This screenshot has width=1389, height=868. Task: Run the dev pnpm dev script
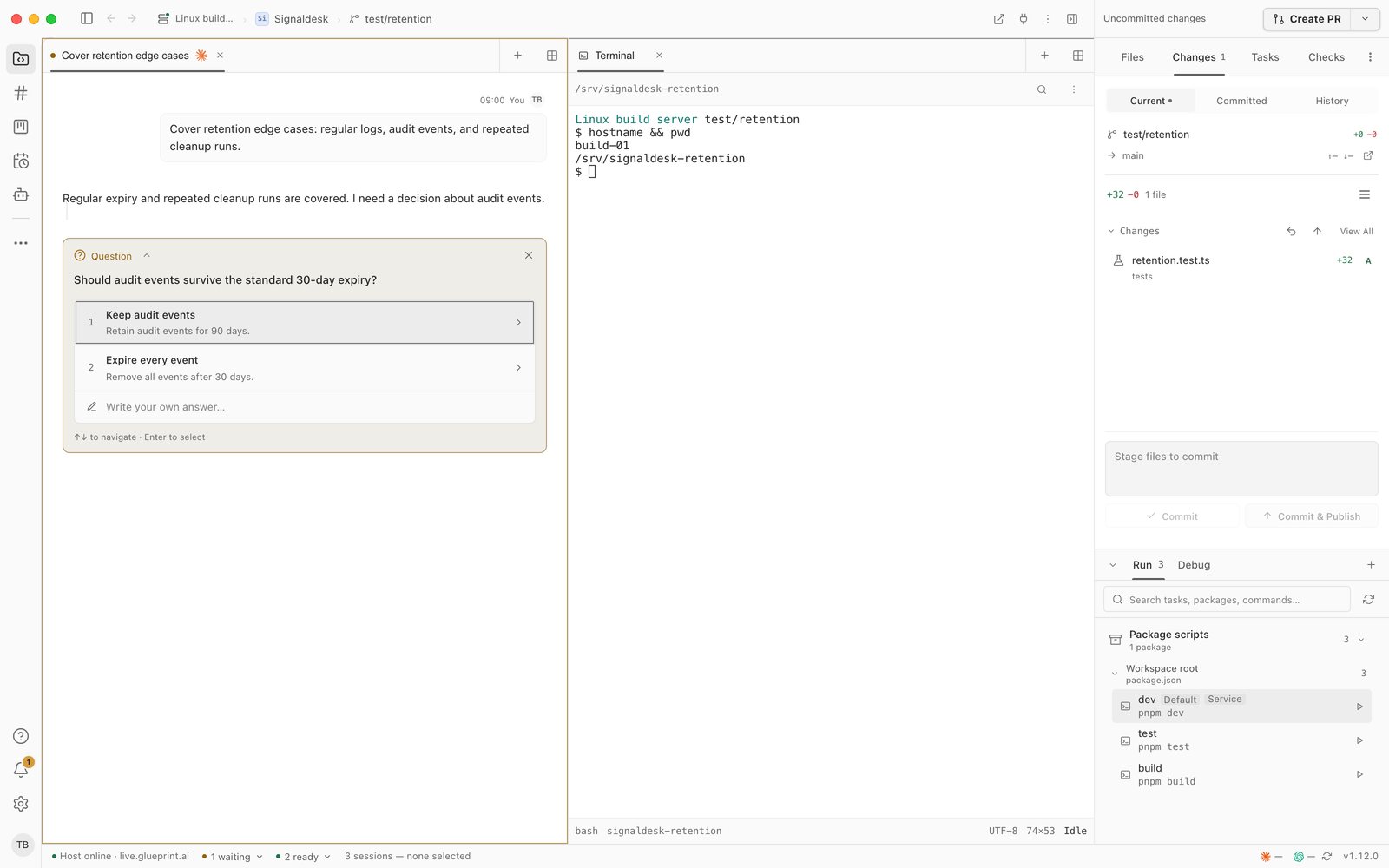tap(1359, 707)
